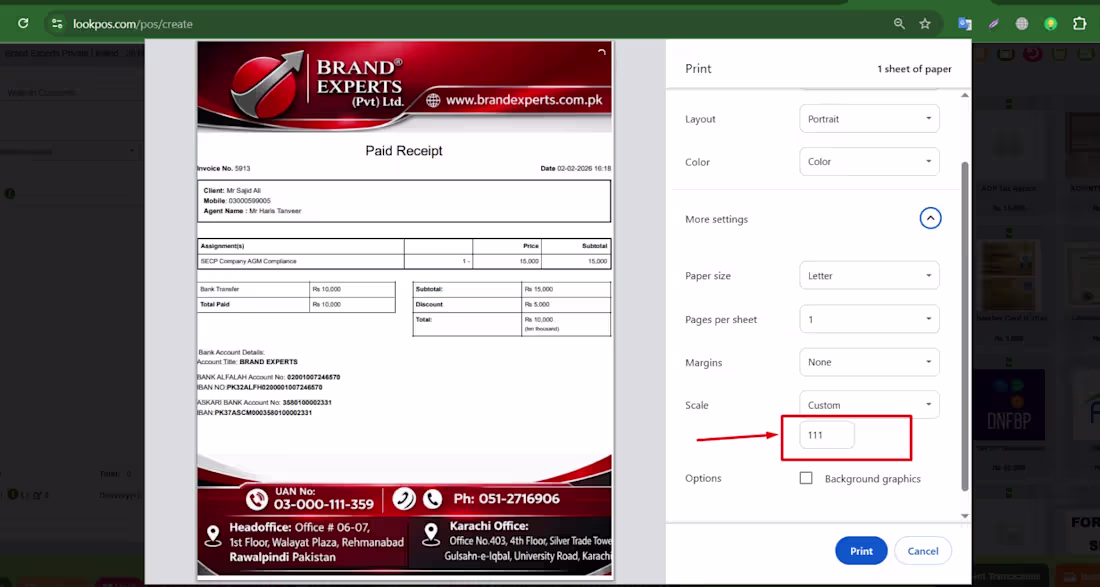Reload the page in the browser

pyautogui.click(x=23, y=23)
